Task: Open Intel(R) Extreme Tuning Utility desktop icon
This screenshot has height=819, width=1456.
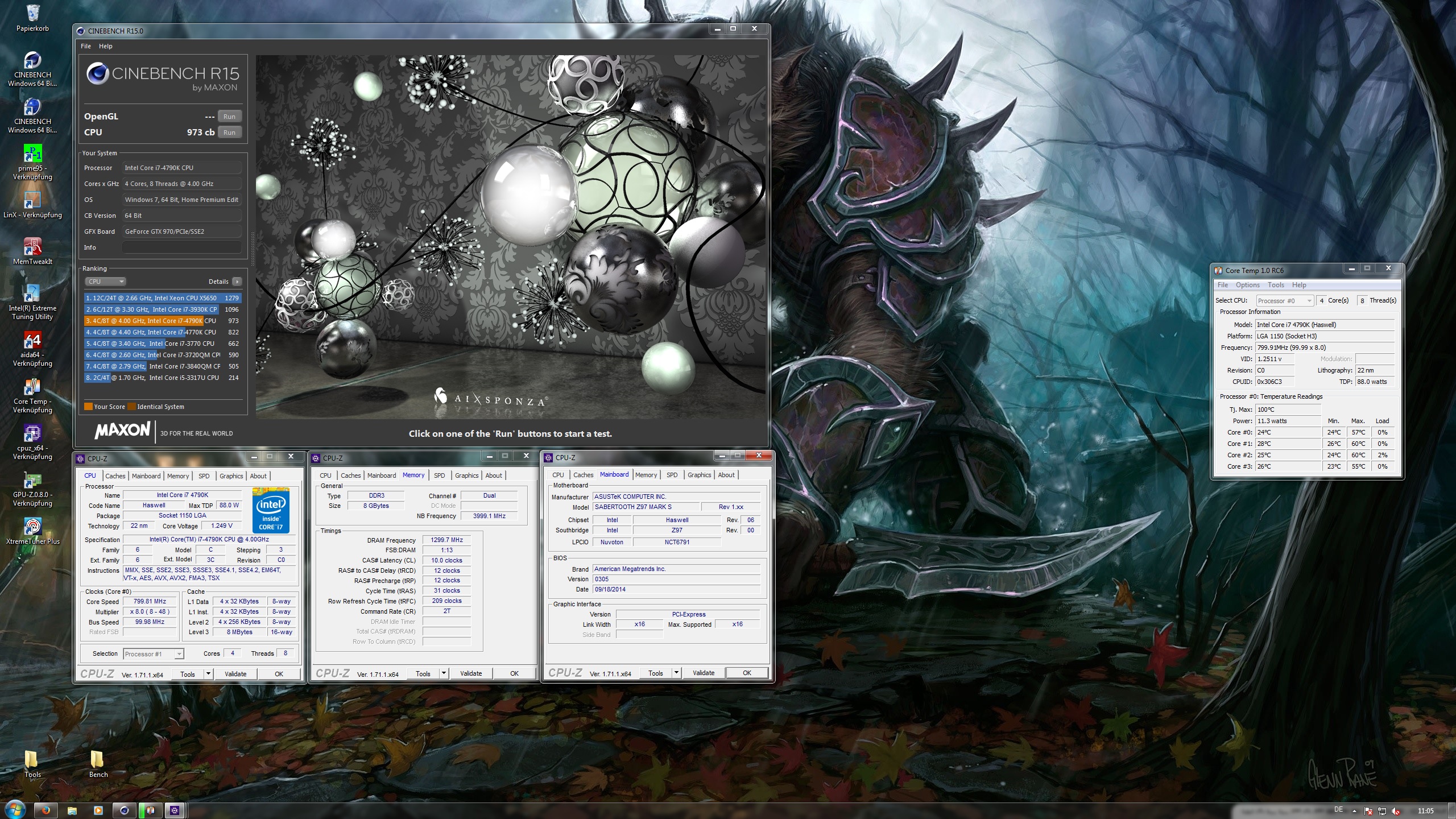Action: coord(32,303)
